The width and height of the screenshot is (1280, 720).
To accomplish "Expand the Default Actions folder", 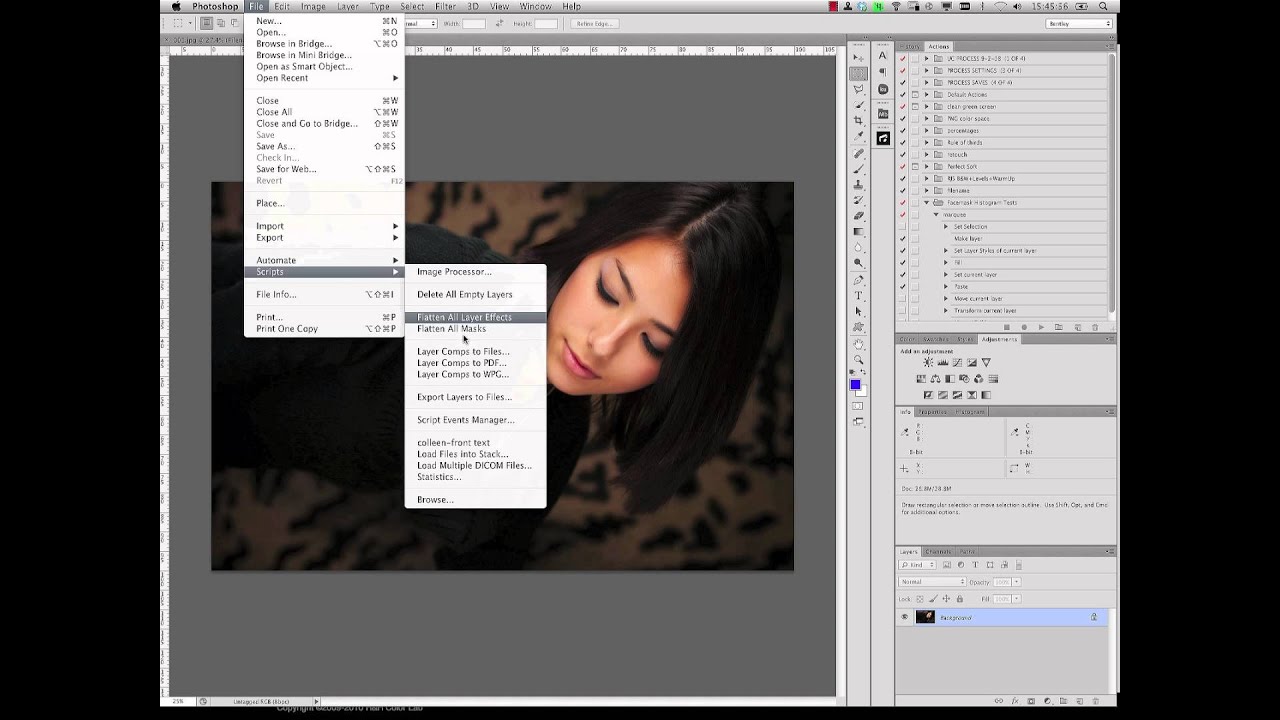I will [927, 94].
